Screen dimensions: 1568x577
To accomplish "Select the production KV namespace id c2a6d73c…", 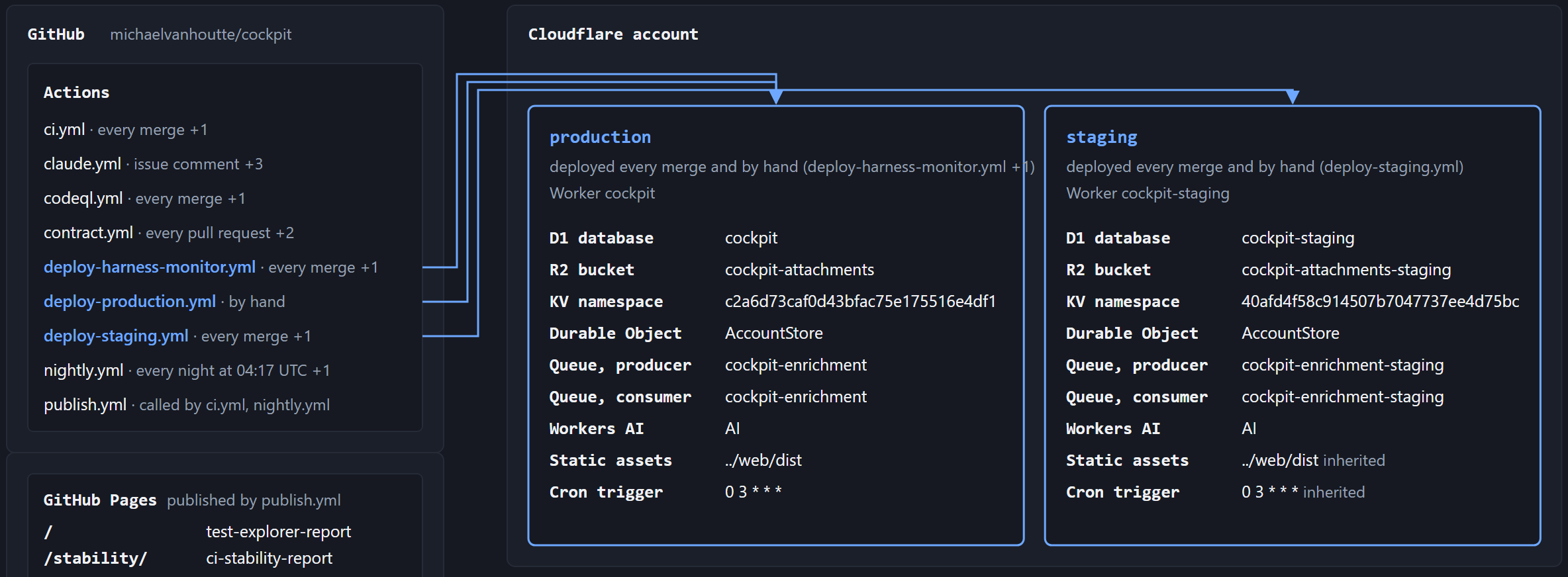I will (x=860, y=302).
